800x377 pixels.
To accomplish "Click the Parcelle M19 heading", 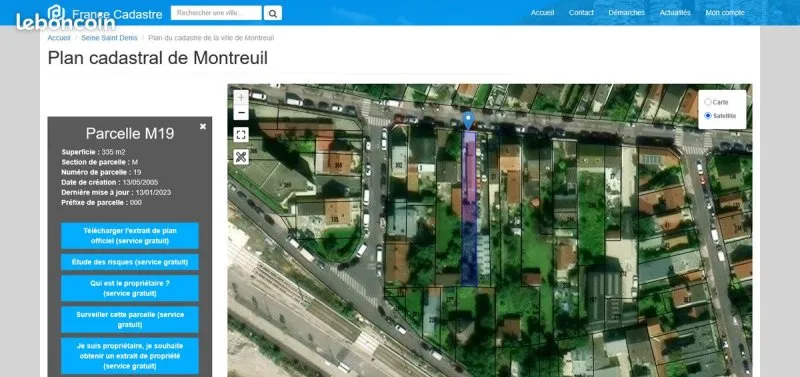I will [x=130, y=134].
